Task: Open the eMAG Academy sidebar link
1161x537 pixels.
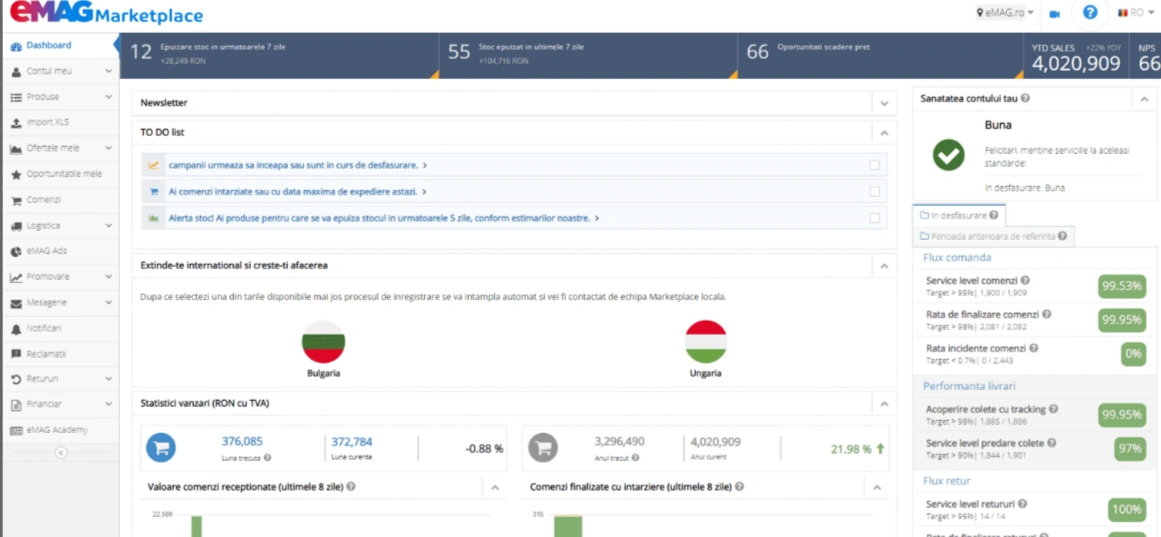Action: 57,430
